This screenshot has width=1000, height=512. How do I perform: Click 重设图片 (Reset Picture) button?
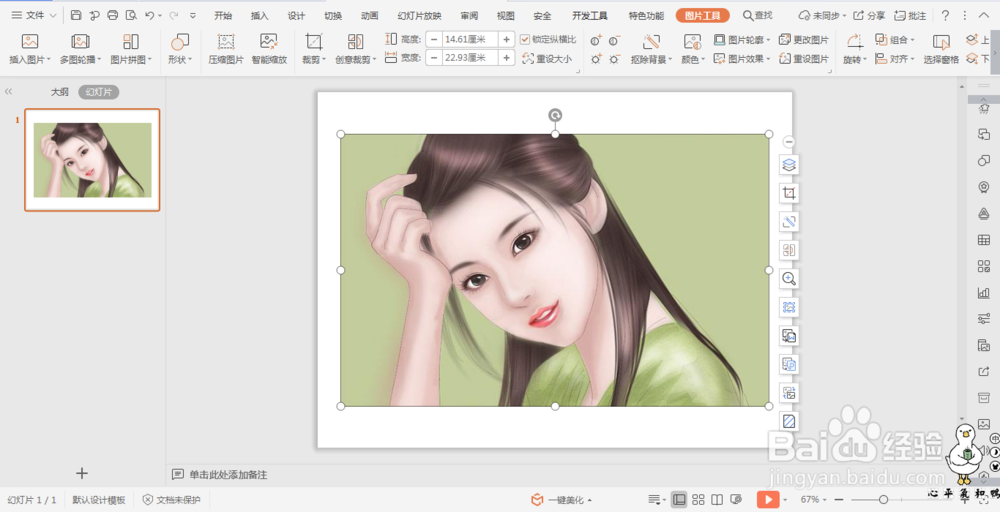[804, 59]
